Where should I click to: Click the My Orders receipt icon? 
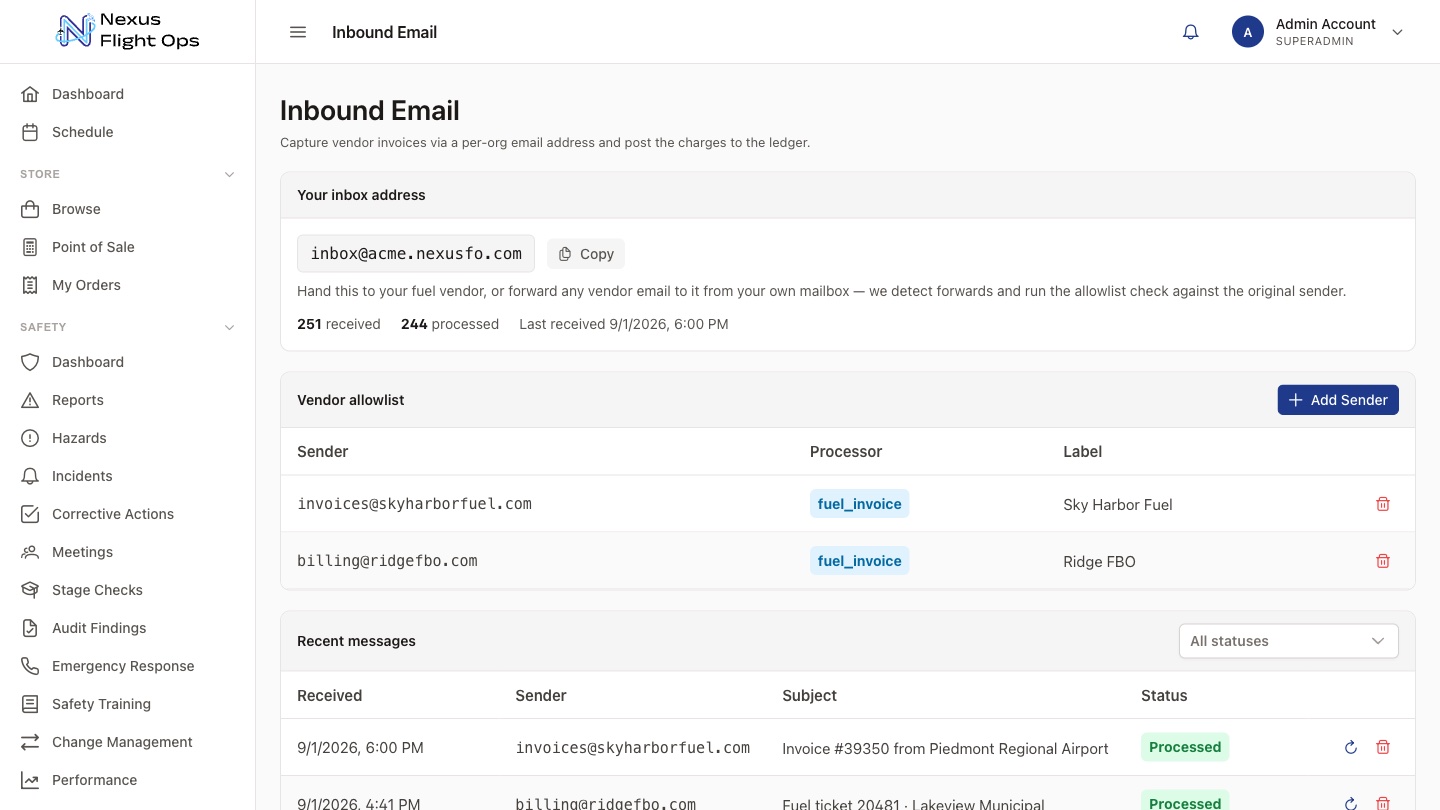[30, 285]
